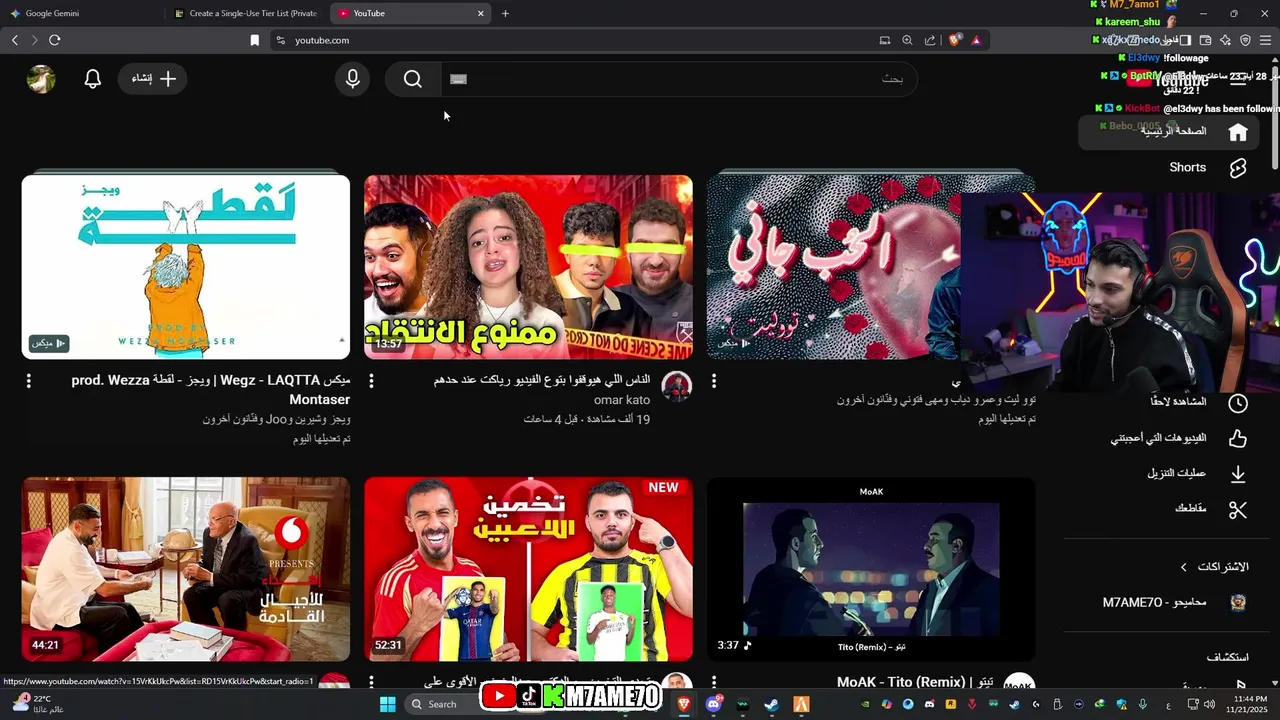Close the YouTube browser tab
Image resolution: width=1280 pixels, height=720 pixels.
coord(481,13)
